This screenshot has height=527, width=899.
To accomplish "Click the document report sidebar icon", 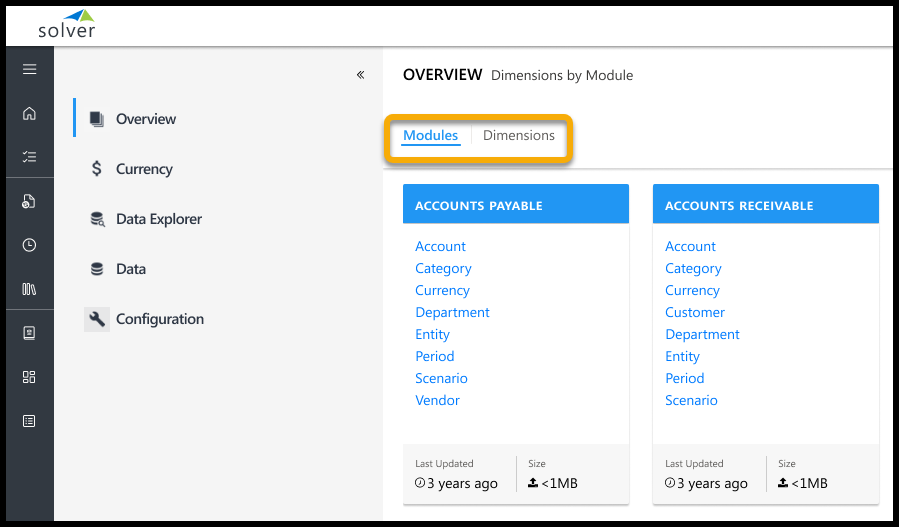I will point(29,201).
